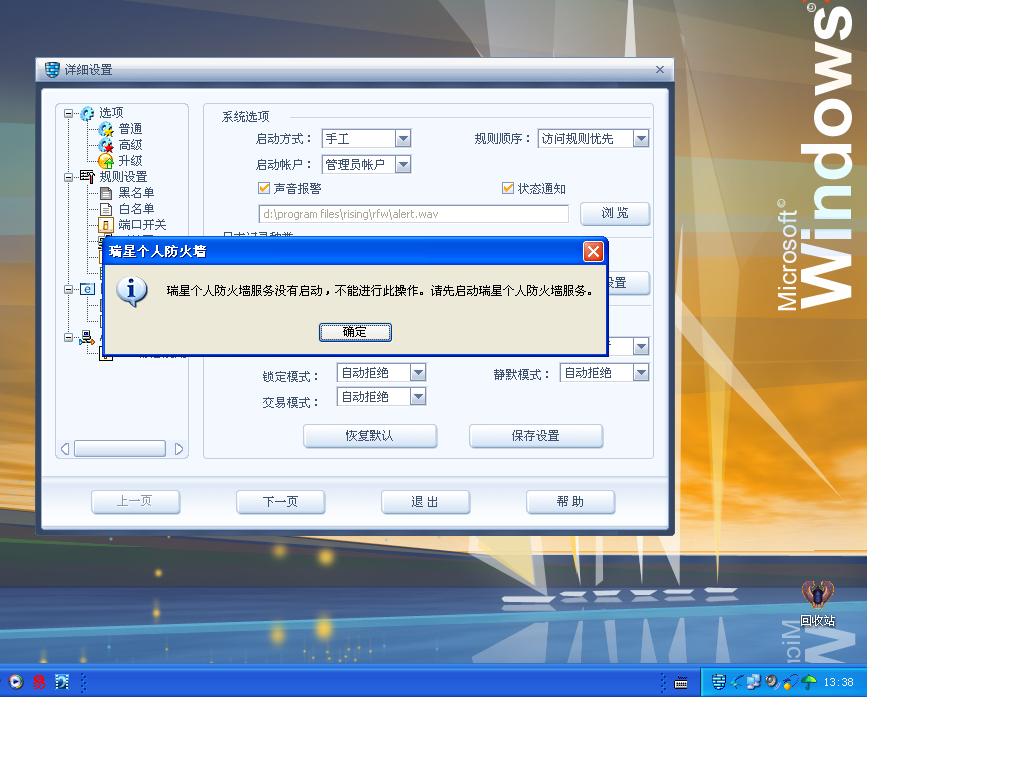Click the alert.wav sound path field
Screen dimensions: 1024x768
pos(413,214)
